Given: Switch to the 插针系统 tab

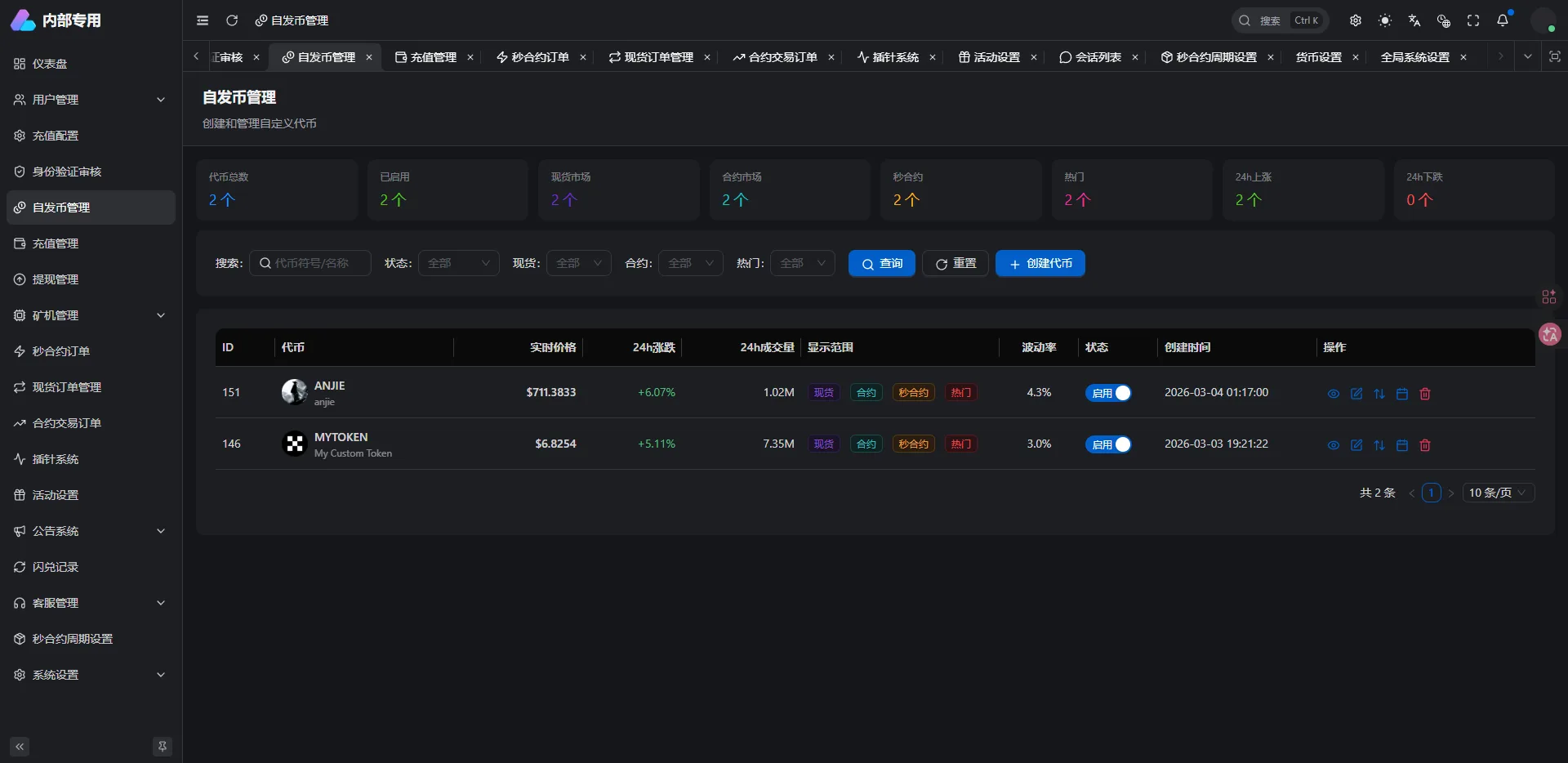Looking at the screenshot, I should tap(888, 57).
